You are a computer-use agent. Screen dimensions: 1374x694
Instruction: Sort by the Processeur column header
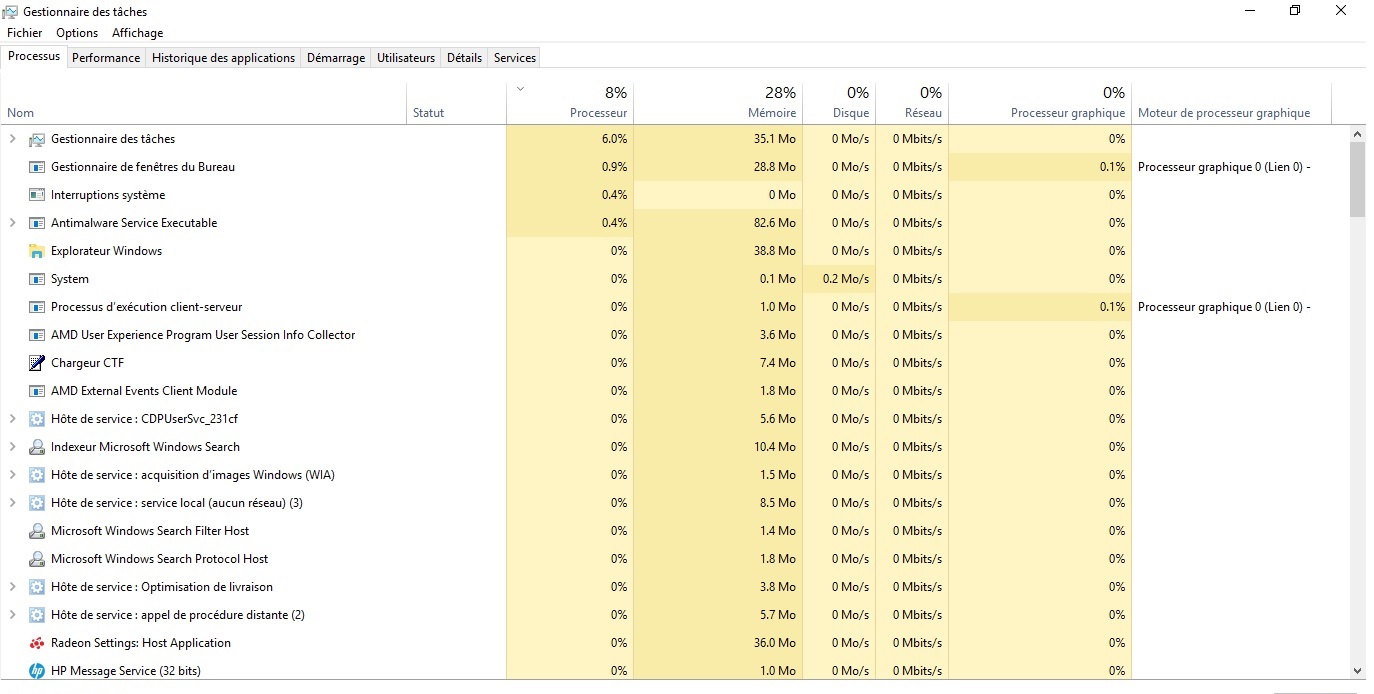tap(598, 113)
